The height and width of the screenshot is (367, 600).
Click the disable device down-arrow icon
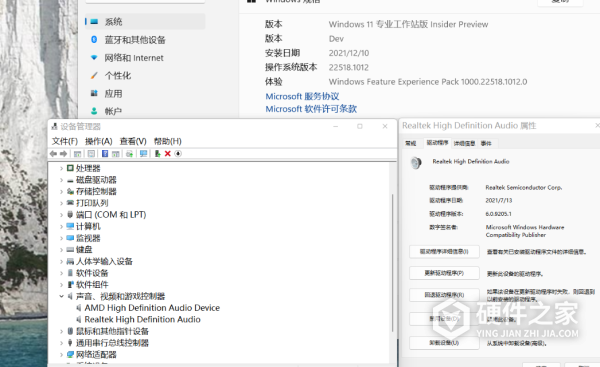pos(178,153)
